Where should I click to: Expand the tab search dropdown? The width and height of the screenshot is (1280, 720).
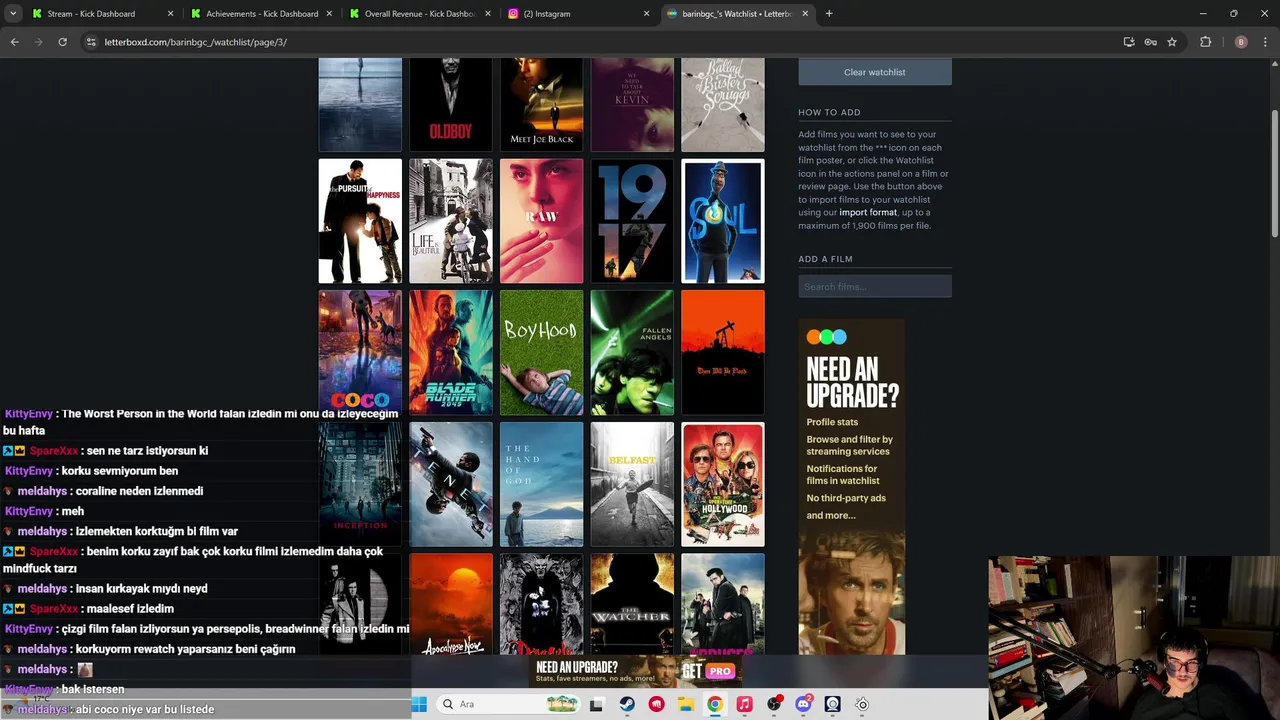(13, 14)
